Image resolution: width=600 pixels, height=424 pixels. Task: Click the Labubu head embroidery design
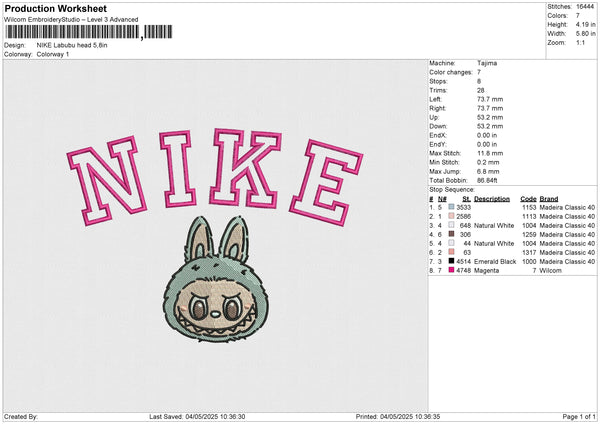coord(216,279)
